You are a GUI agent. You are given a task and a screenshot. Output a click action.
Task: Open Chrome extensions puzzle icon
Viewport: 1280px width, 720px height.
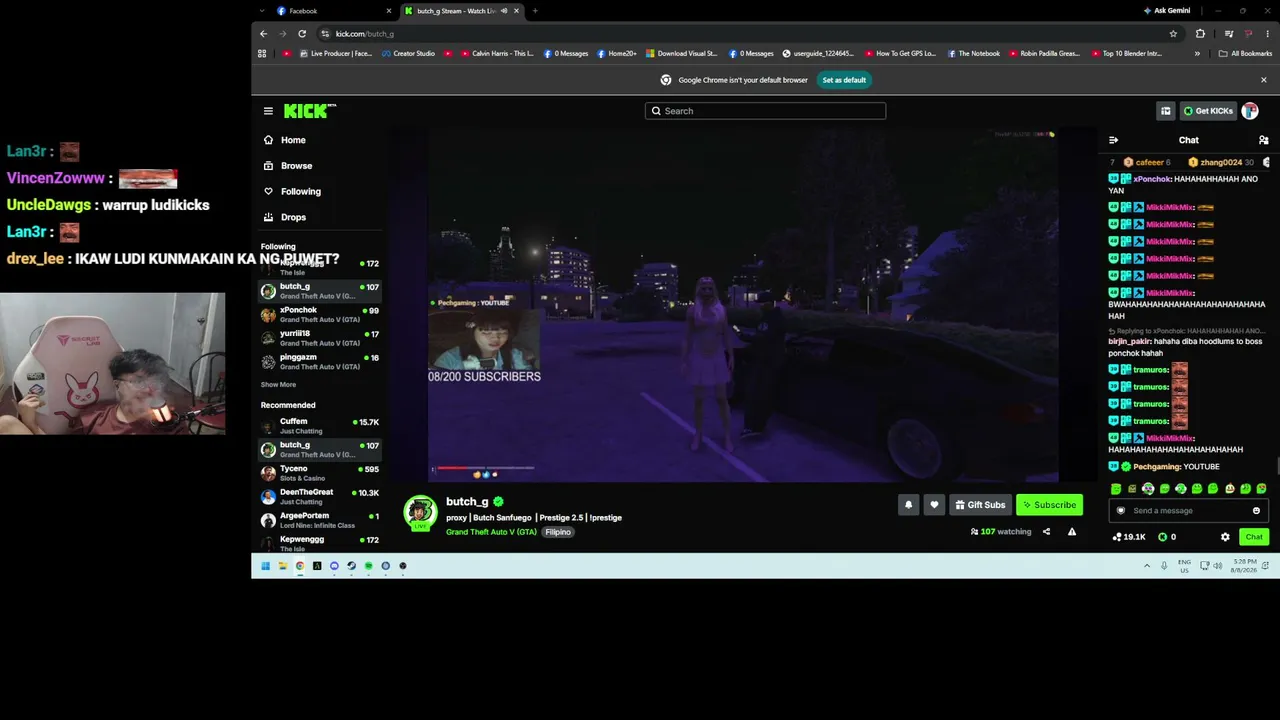1200,34
